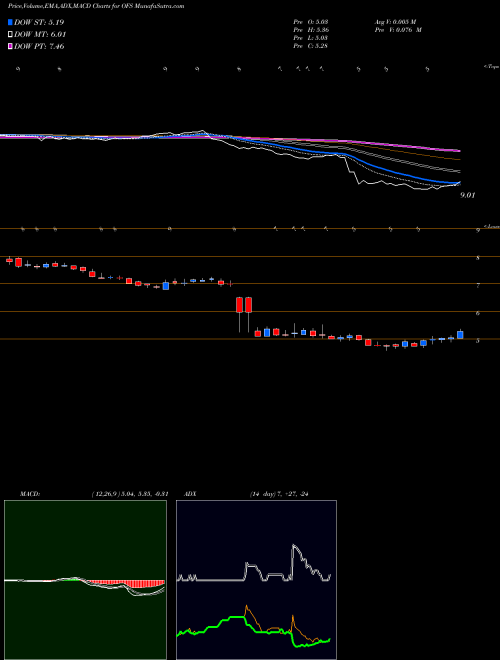
Task: Click ADX values '(14 day) 7, +27, -24'
Action: click(279, 494)
